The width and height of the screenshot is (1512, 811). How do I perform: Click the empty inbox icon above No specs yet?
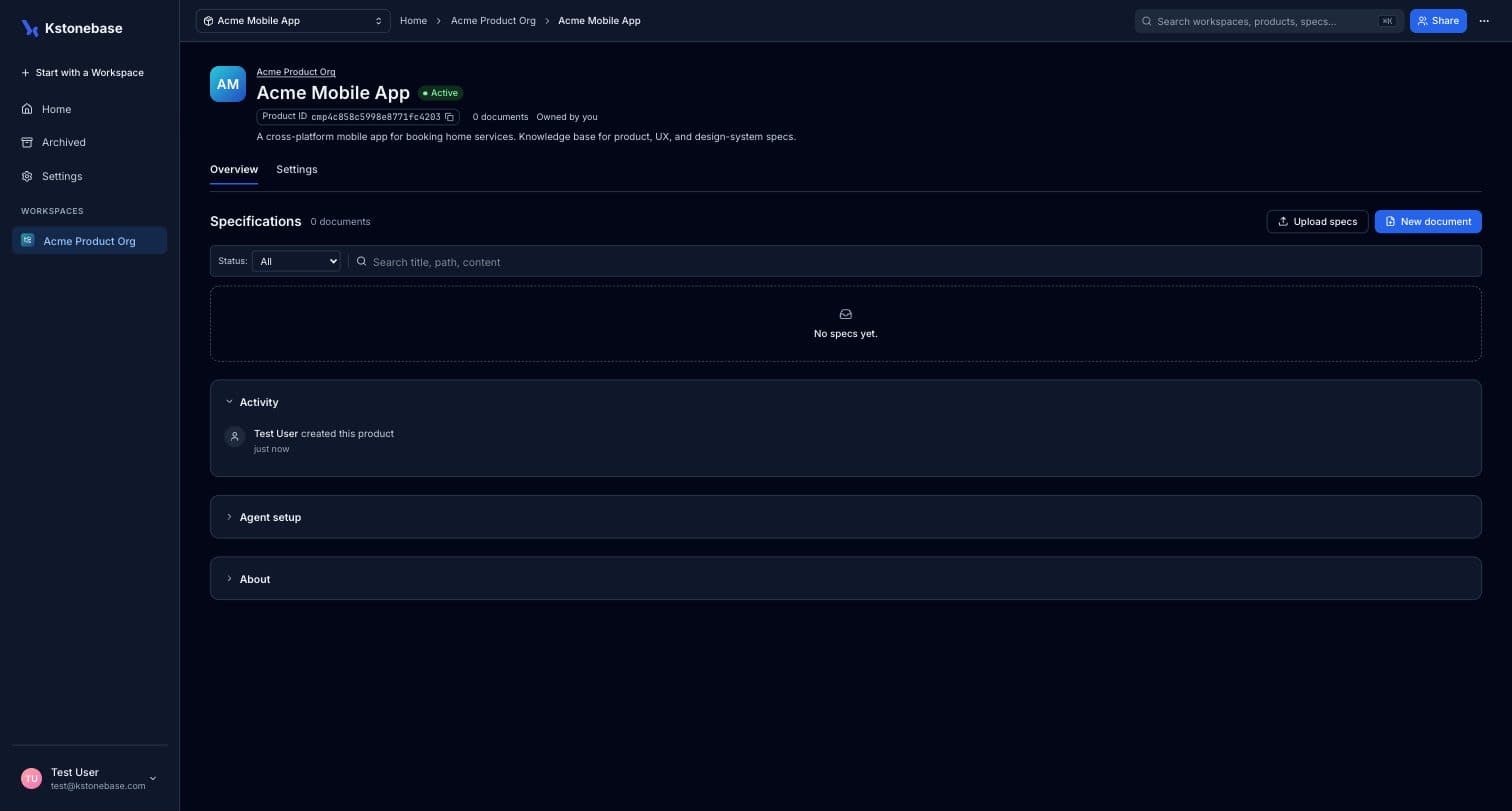click(845, 314)
